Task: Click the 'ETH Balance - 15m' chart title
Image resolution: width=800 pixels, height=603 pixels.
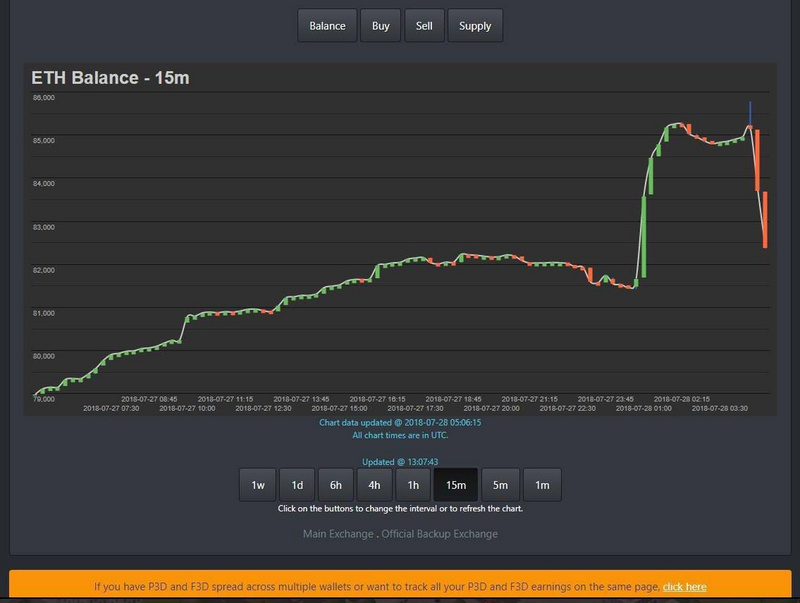Action: click(x=99, y=78)
